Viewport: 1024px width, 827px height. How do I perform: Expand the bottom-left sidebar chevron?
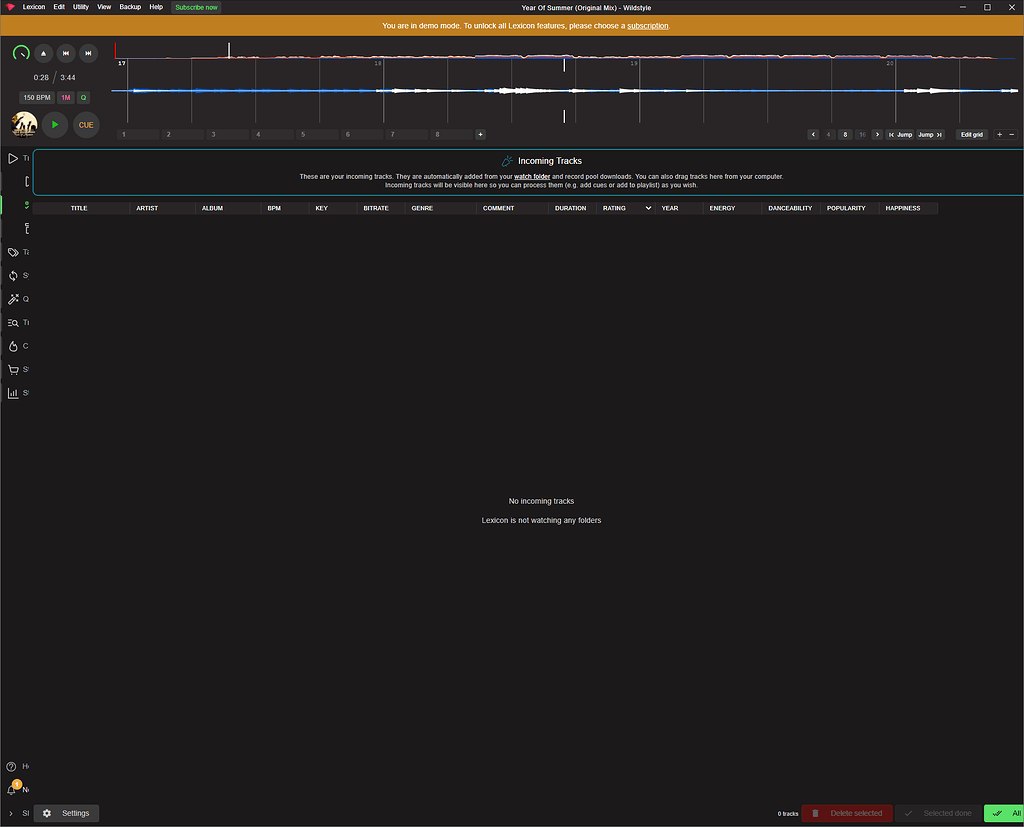[x=10, y=813]
